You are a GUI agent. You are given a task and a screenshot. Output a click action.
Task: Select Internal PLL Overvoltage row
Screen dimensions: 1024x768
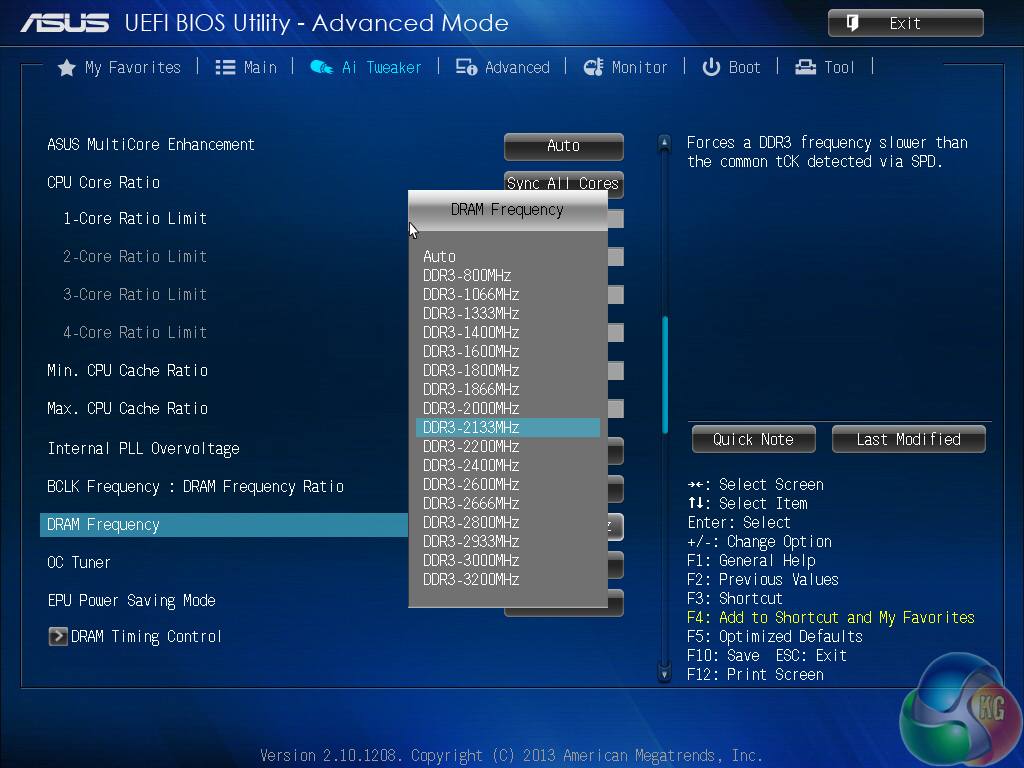click(x=144, y=449)
